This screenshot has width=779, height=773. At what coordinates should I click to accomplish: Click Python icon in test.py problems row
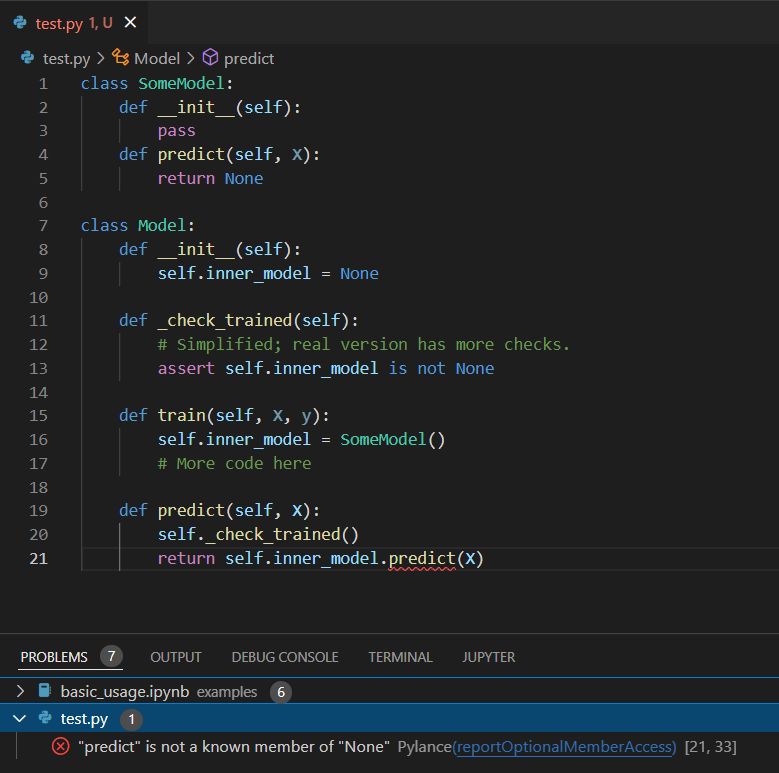(45, 717)
